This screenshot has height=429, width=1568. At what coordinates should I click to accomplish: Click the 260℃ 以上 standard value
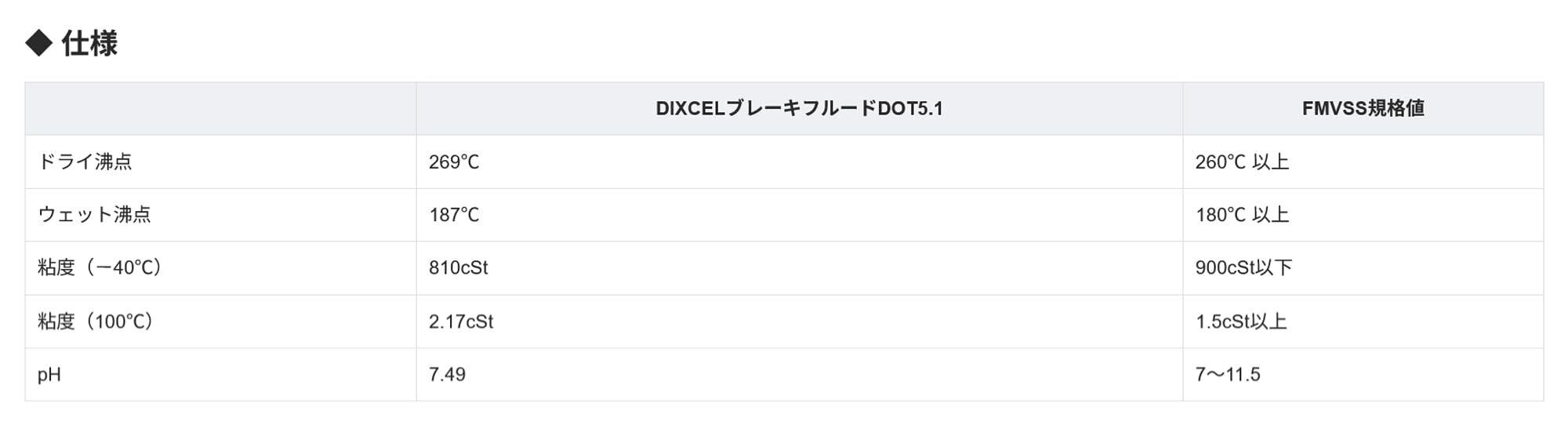pyautogui.click(x=1242, y=162)
